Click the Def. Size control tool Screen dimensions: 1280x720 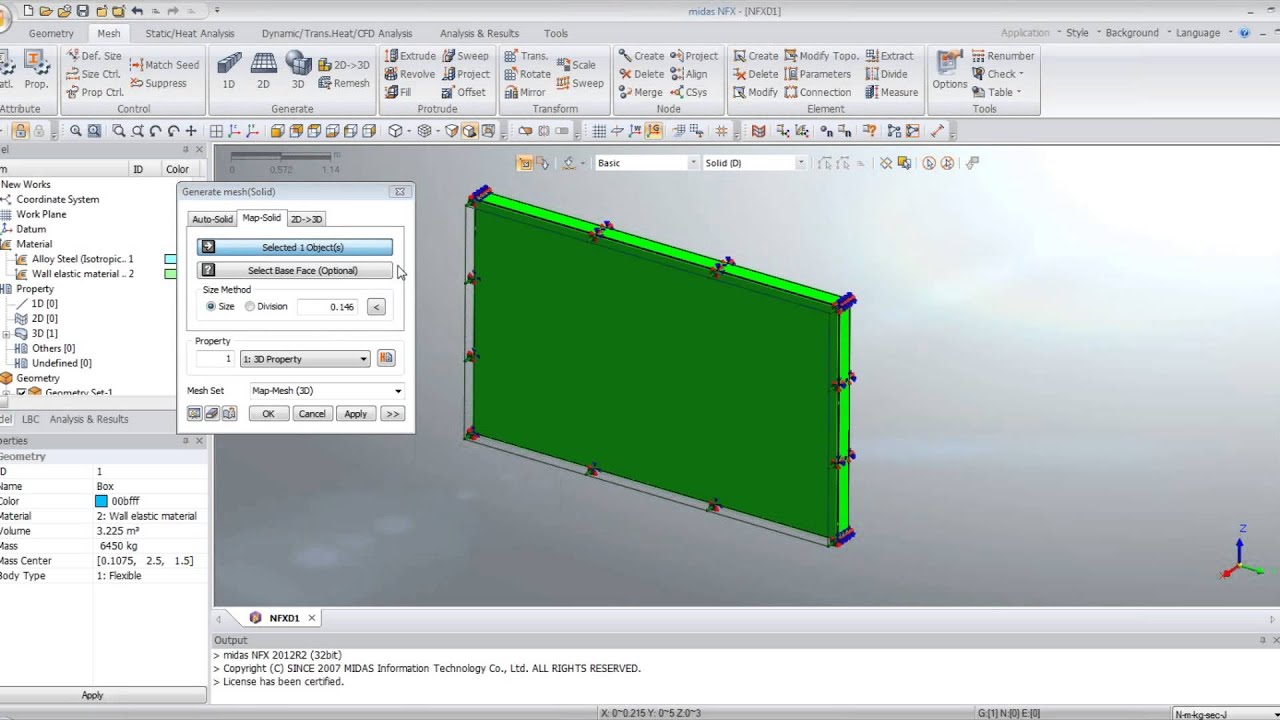coord(94,56)
